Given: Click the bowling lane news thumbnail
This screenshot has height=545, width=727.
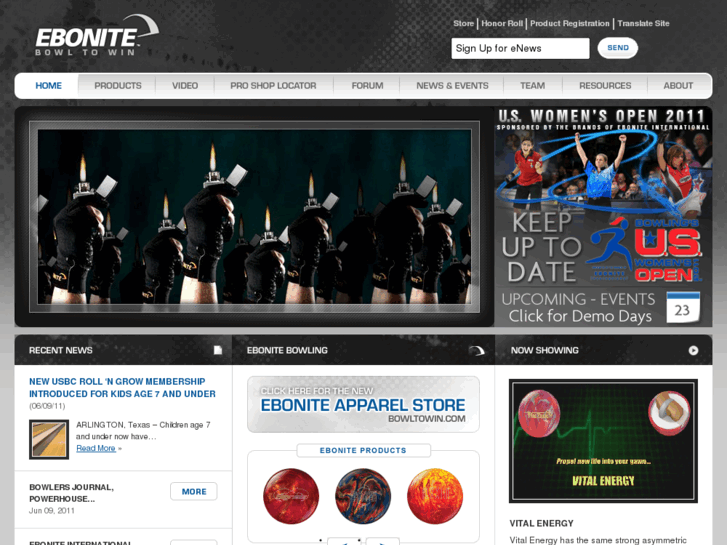Looking at the screenshot, I should (x=49, y=439).
